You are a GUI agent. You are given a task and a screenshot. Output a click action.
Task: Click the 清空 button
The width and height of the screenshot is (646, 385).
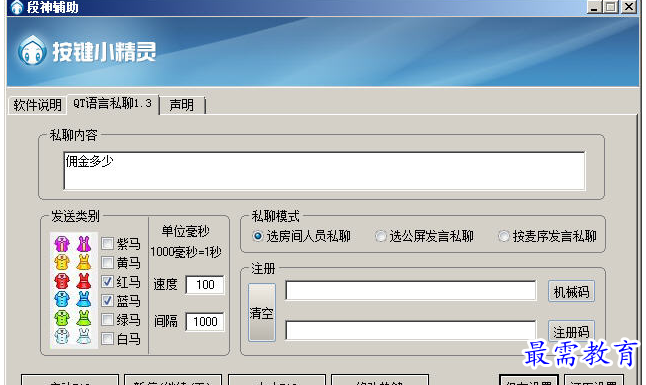point(262,312)
